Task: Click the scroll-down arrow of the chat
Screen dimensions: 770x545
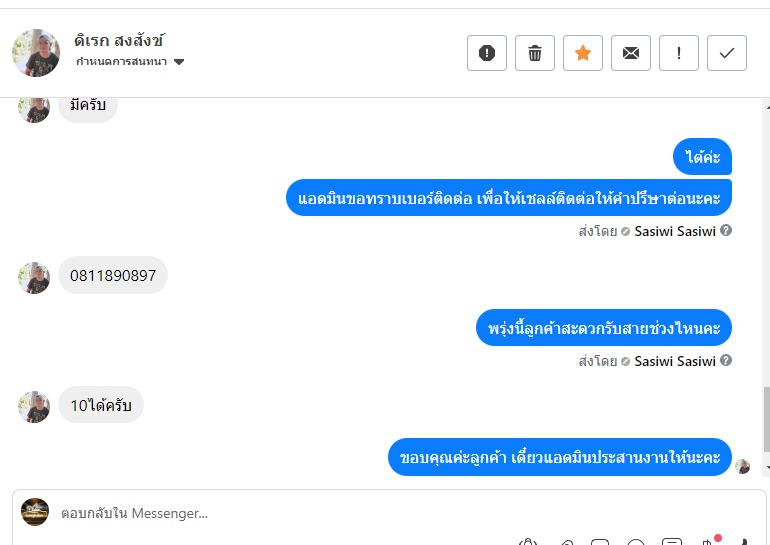Action: 766,467
